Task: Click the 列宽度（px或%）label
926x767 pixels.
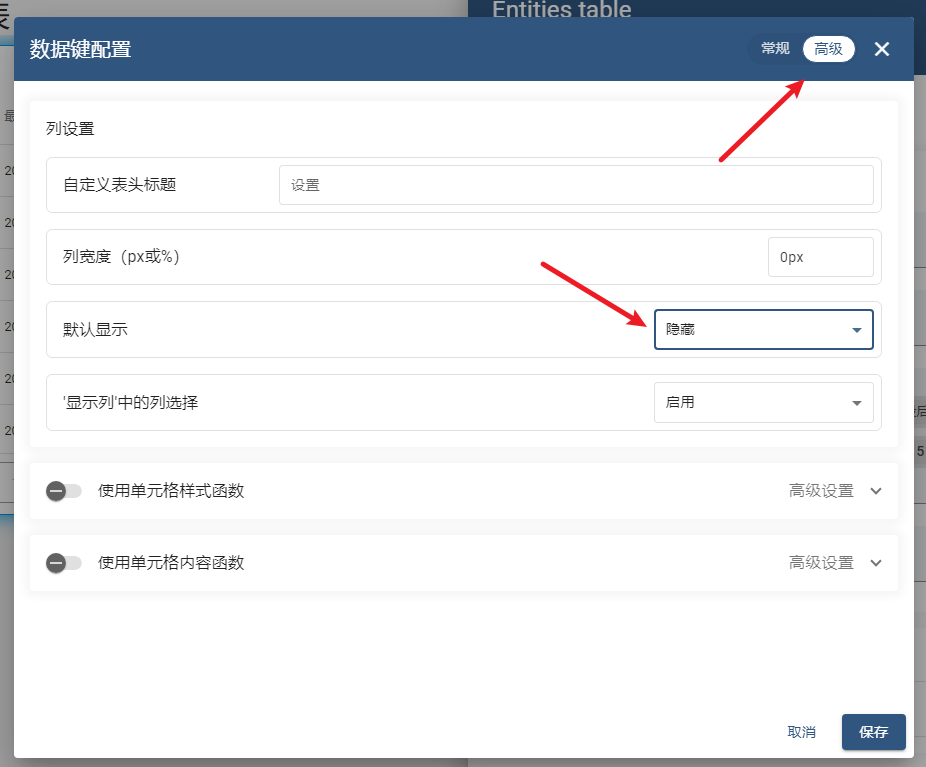Action: point(121,257)
